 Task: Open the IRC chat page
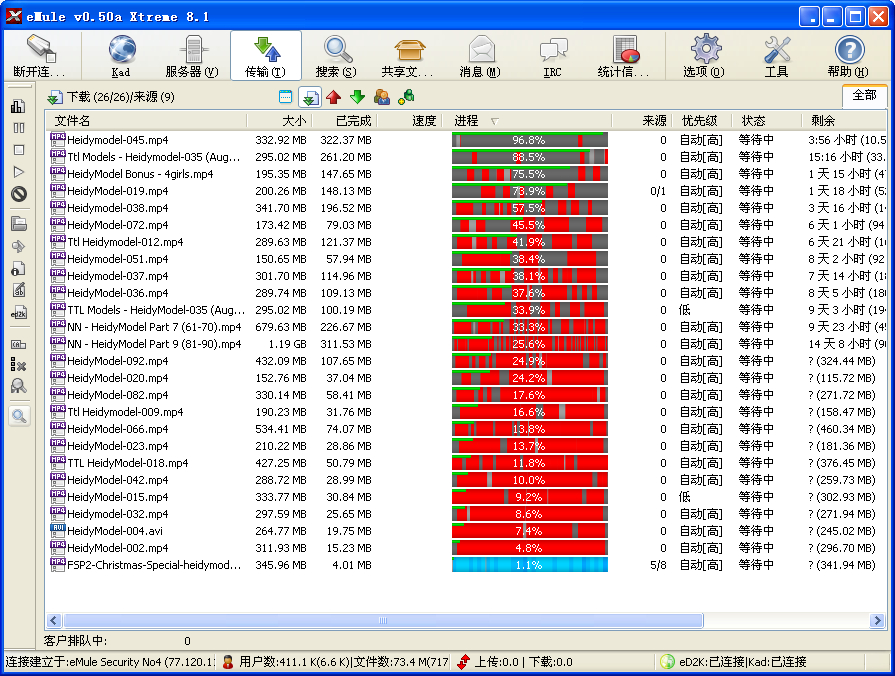click(x=552, y=56)
